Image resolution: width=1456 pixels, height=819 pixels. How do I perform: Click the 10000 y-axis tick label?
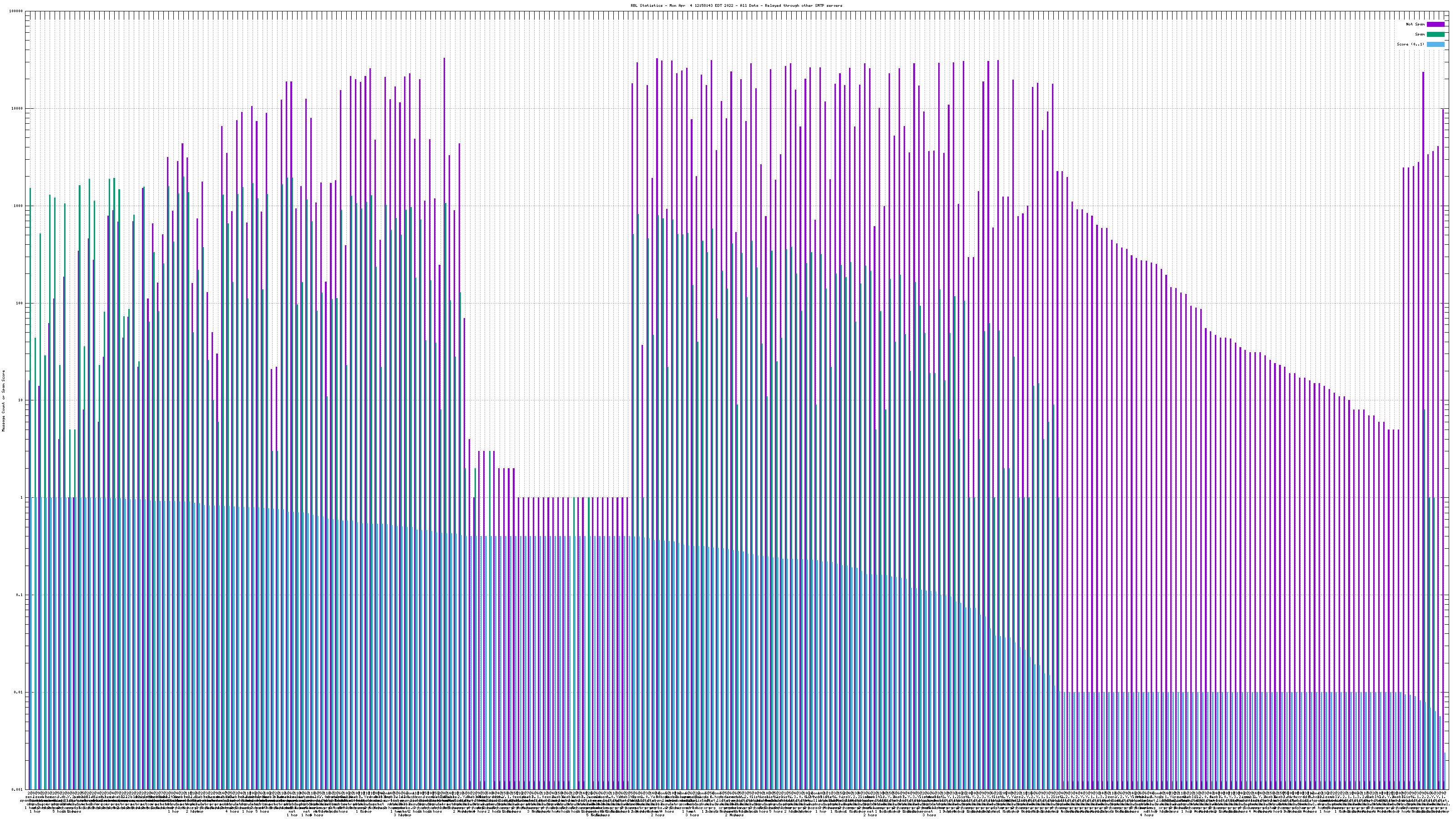(18, 109)
